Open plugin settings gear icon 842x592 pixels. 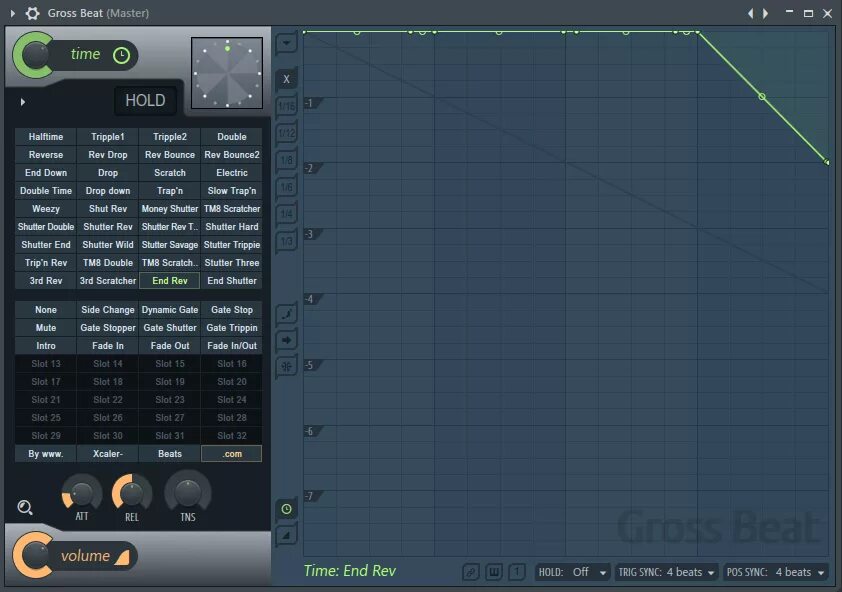32,13
